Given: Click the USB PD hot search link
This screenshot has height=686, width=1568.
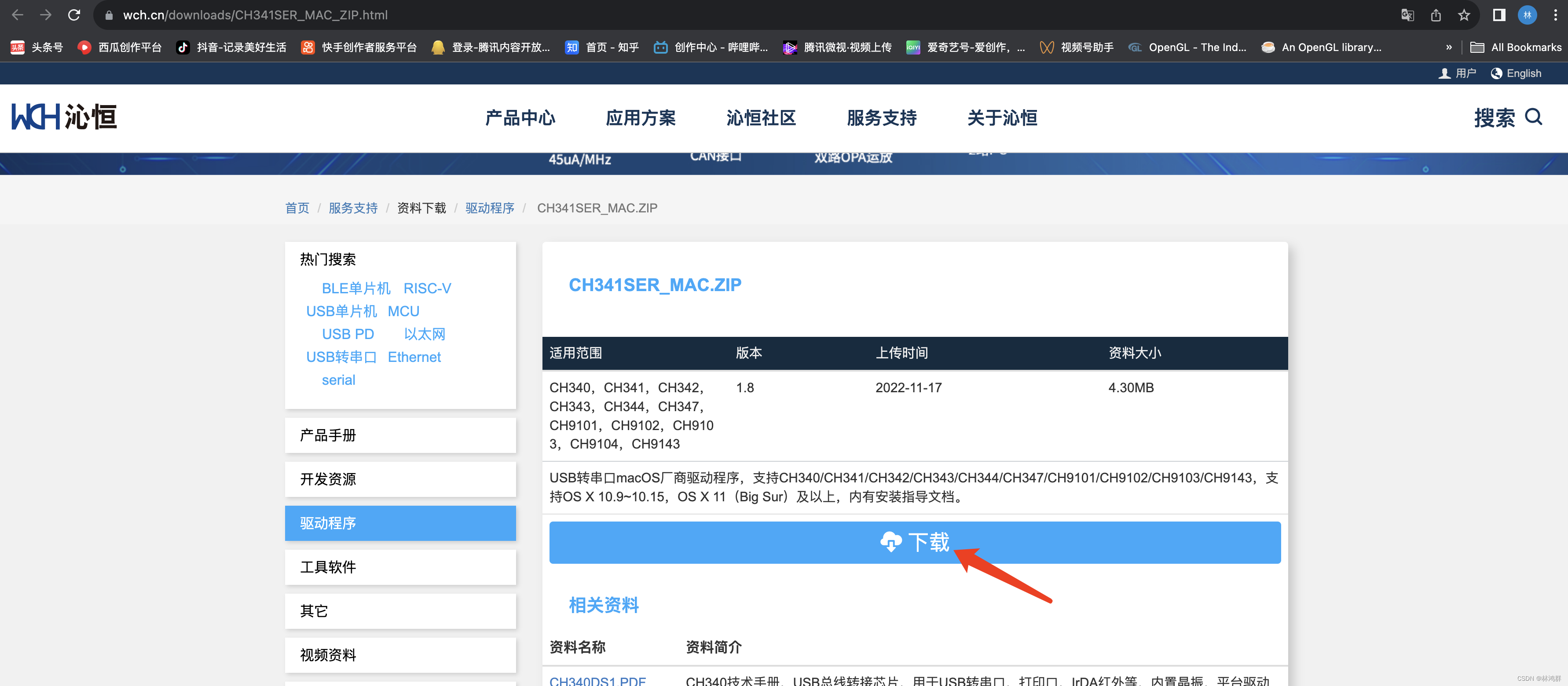Looking at the screenshot, I should 348,335.
